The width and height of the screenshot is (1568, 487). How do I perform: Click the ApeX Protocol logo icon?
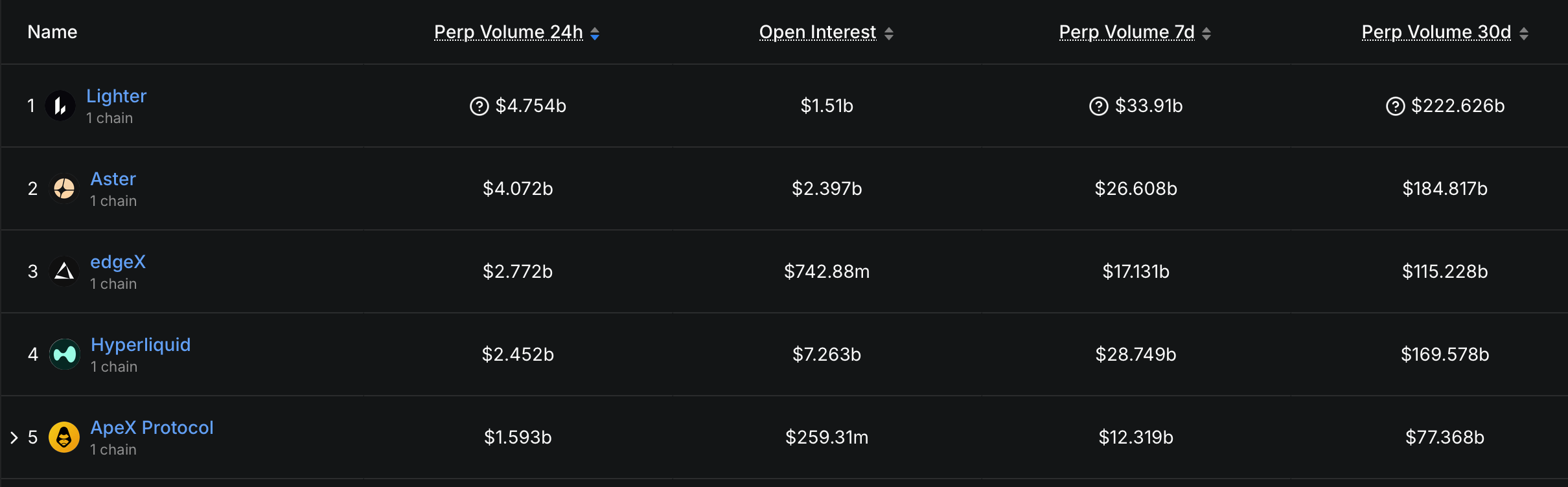[64, 437]
